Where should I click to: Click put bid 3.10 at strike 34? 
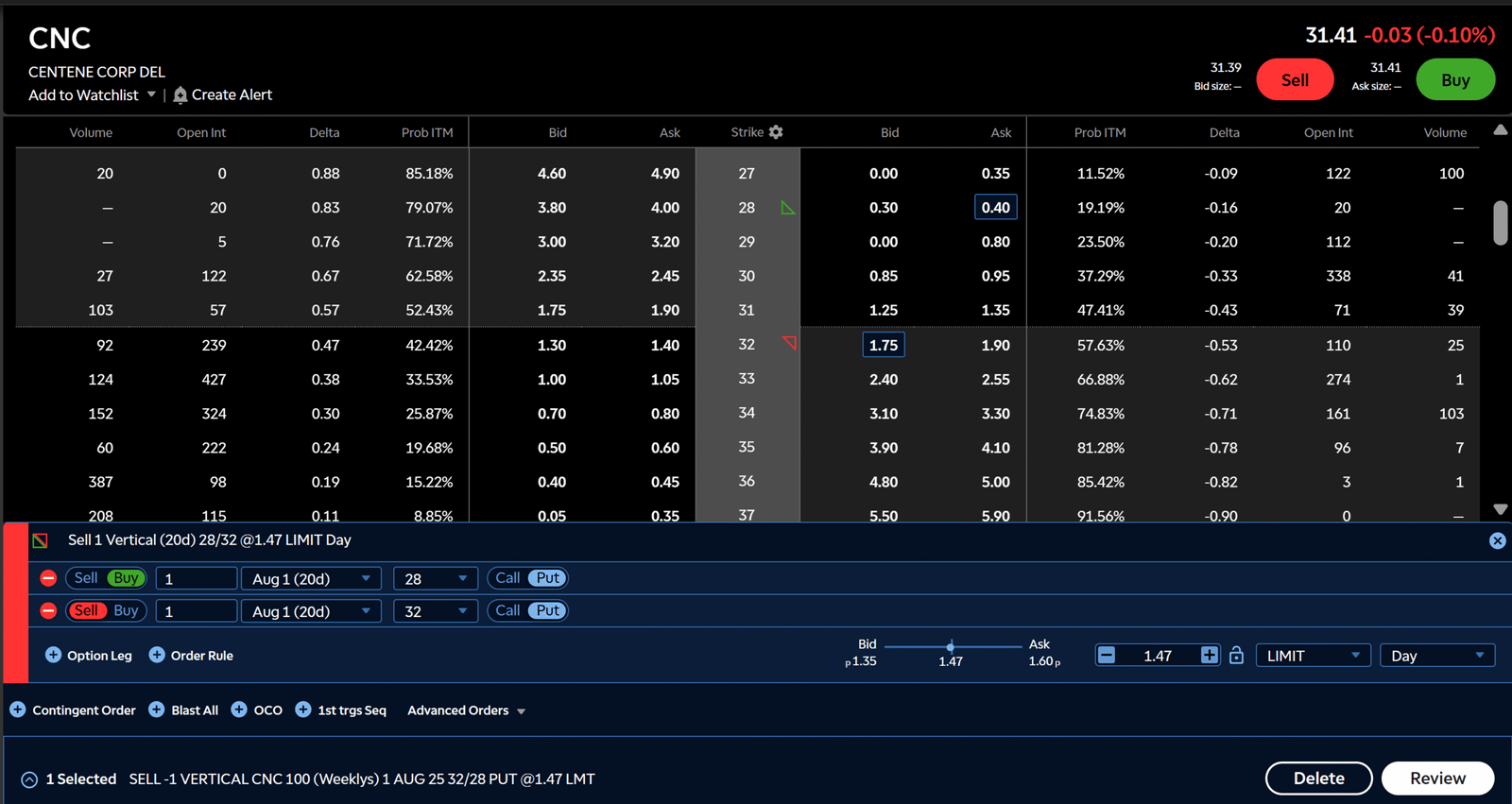884,414
